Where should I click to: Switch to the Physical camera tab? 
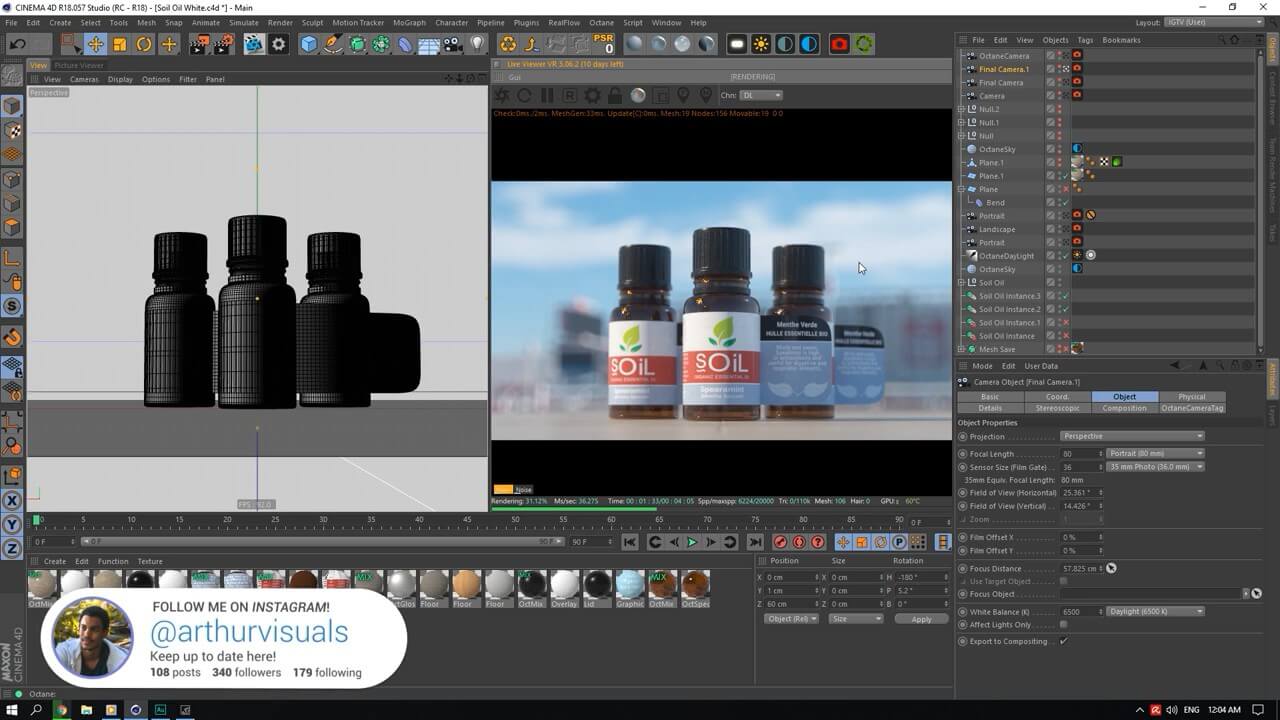pyautogui.click(x=1192, y=396)
